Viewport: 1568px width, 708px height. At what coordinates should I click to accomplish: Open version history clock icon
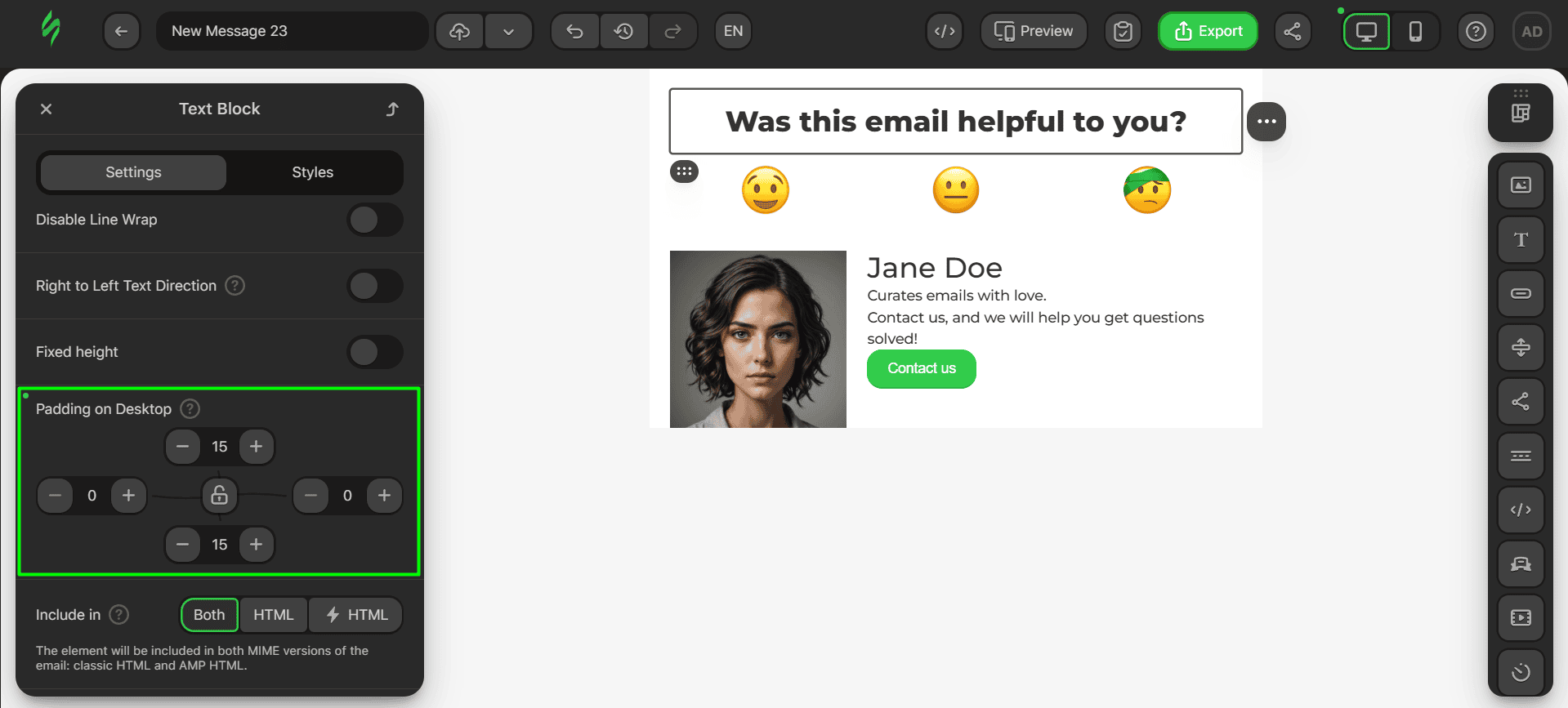623,32
